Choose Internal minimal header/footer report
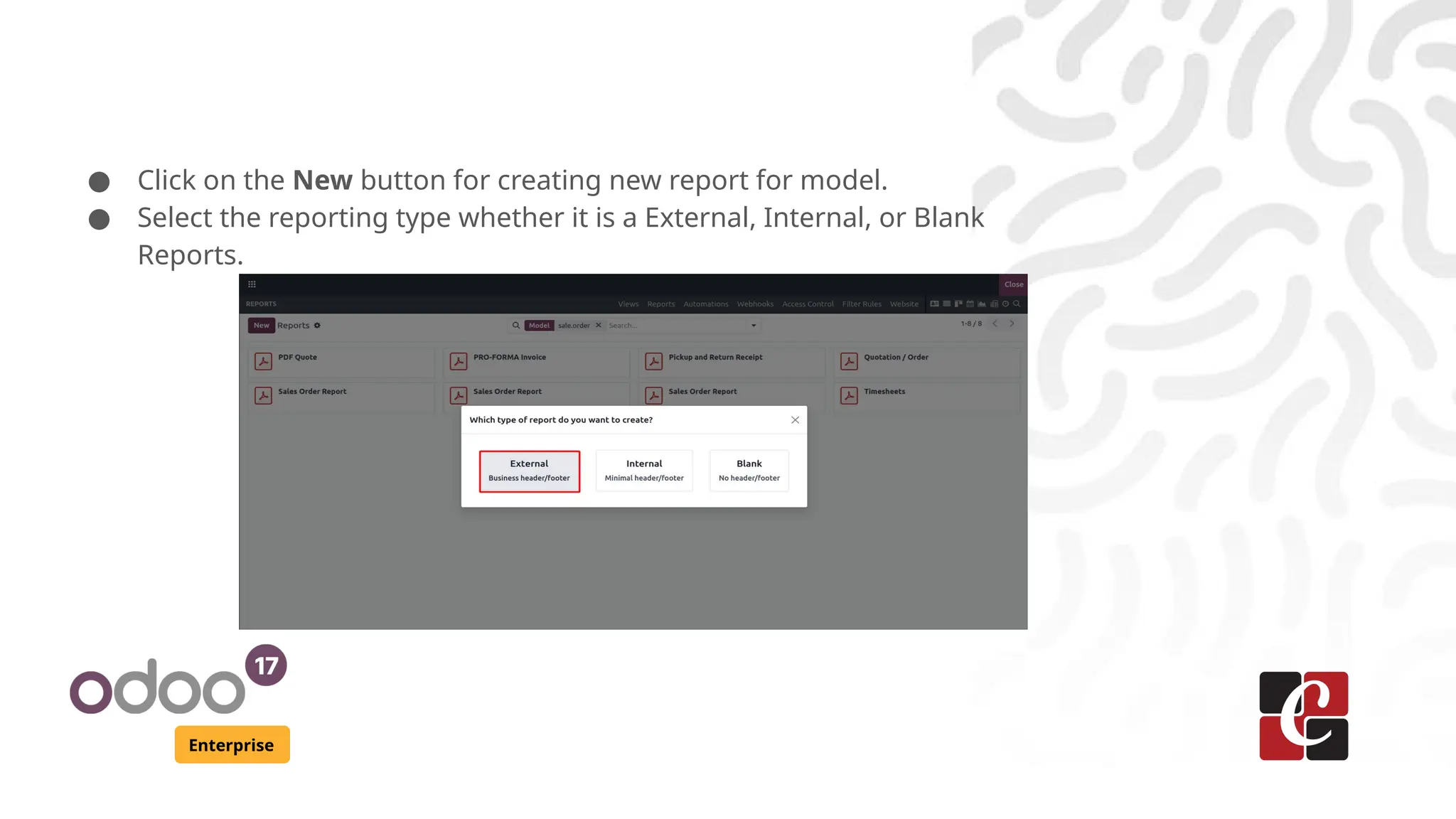The width and height of the screenshot is (1456, 819). pyautogui.click(x=644, y=471)
